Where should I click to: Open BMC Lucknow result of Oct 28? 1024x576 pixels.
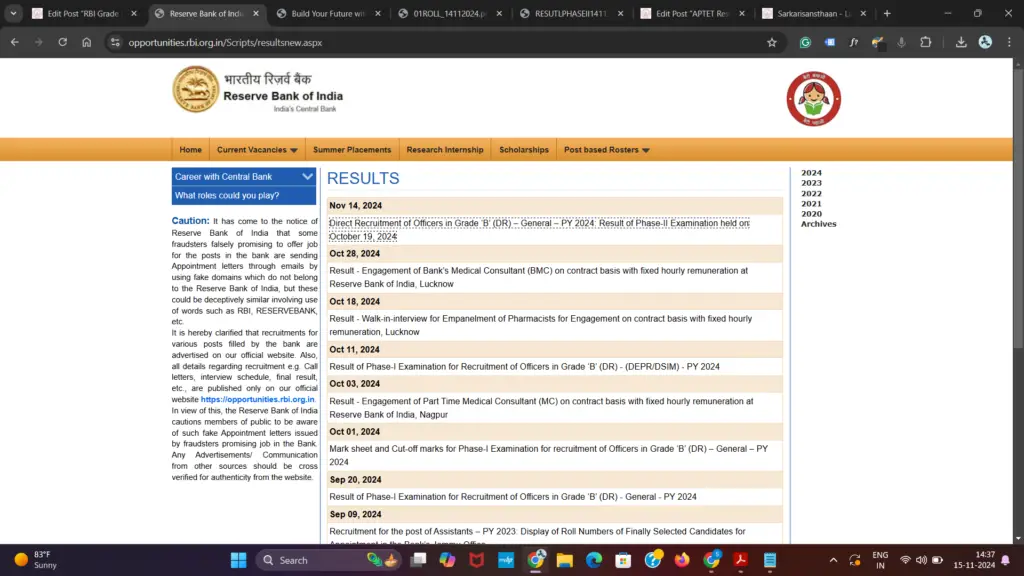(539, 277)
